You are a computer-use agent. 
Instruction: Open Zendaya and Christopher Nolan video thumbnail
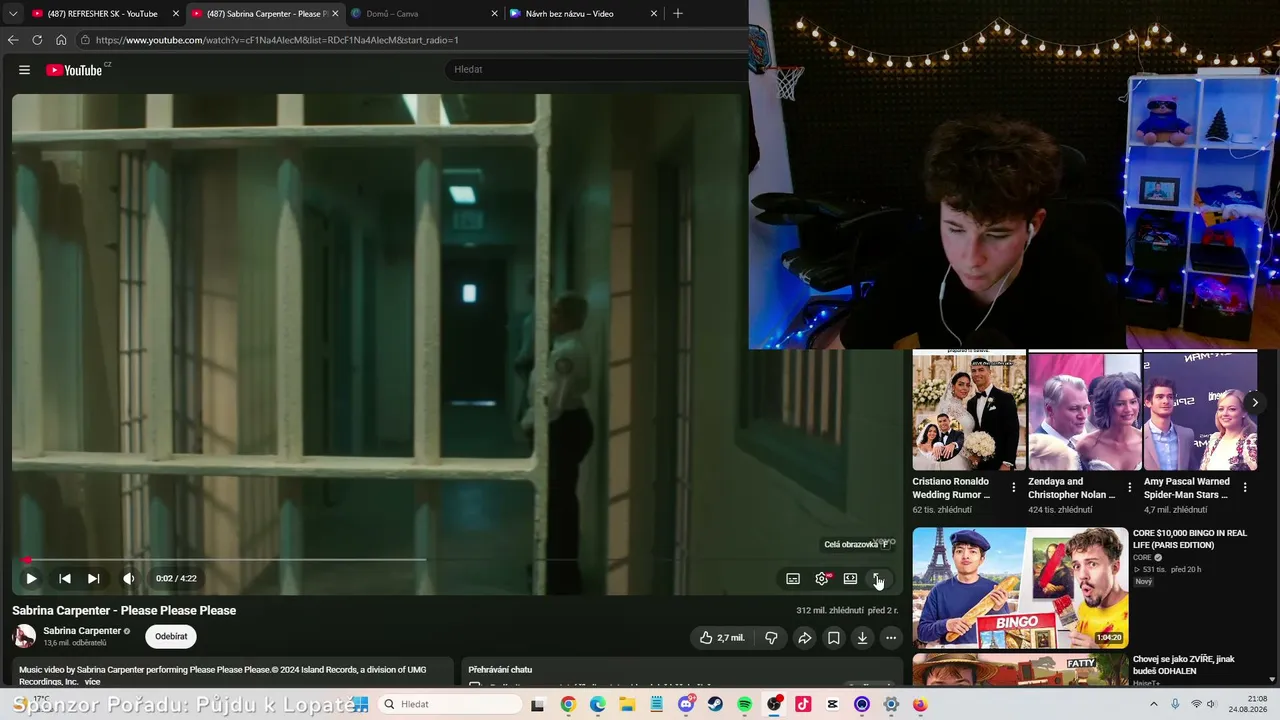[x=1085, y=410]
